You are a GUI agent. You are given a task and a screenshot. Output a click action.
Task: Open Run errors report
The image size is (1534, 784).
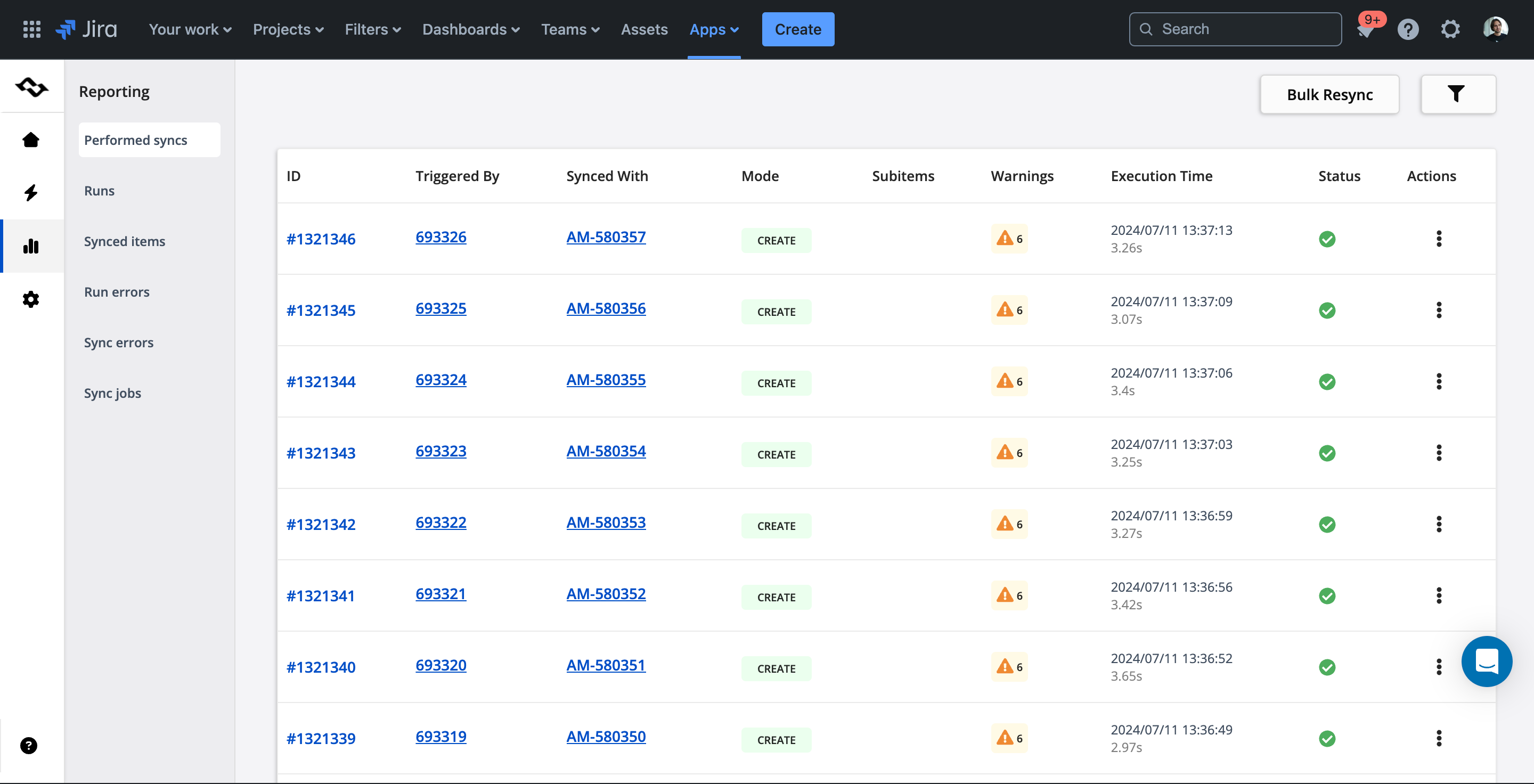[117, 292]
